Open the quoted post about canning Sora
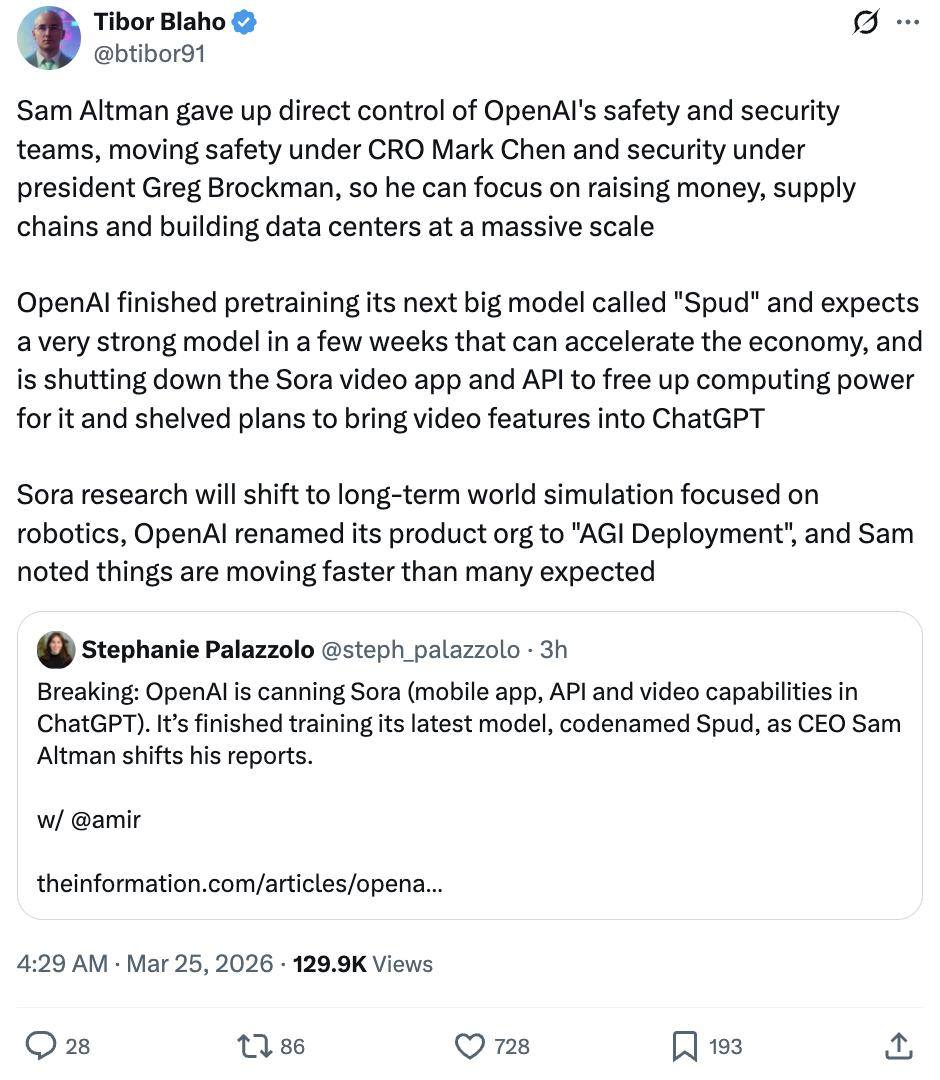This screenshot has width=940, height=1080. pos(469,740)
